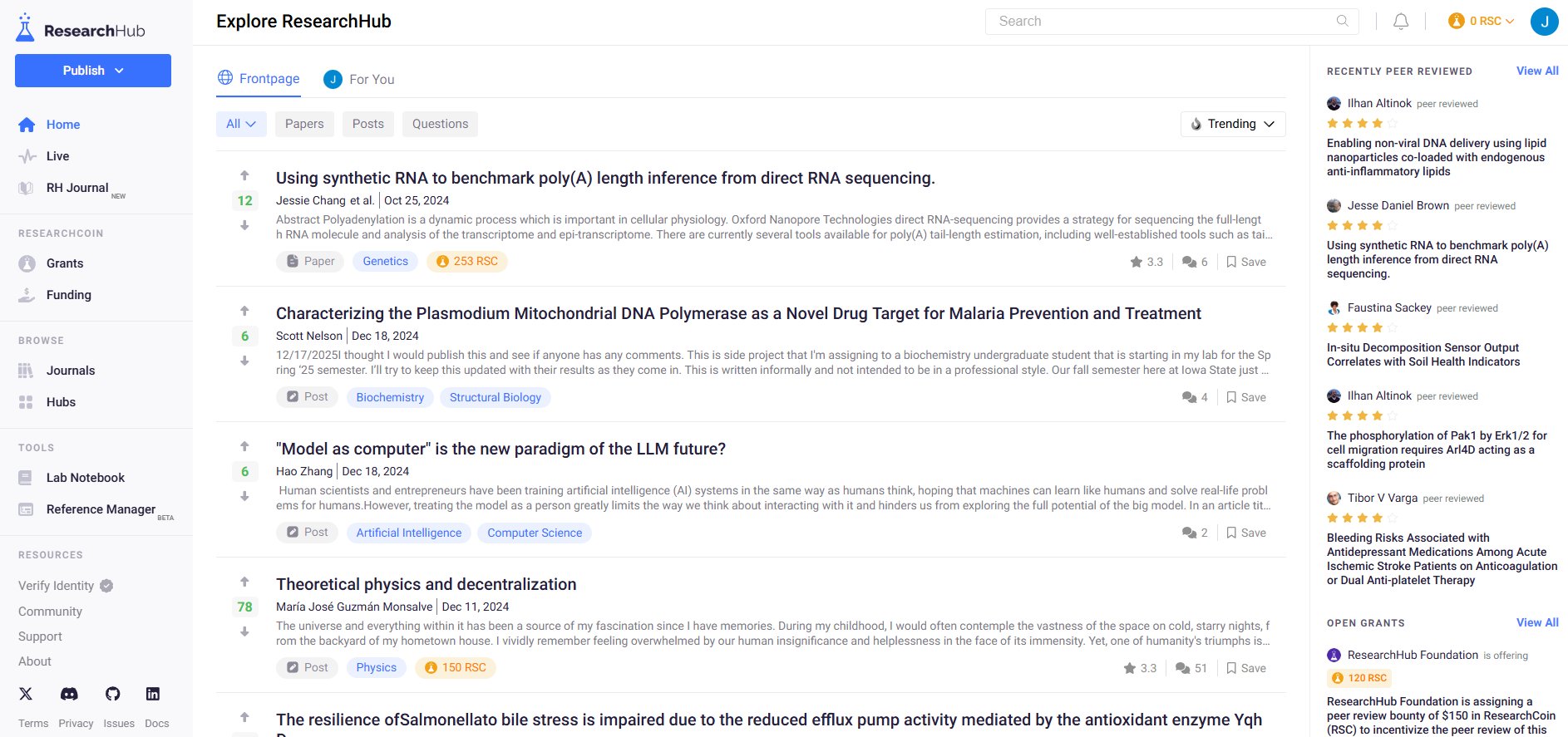Open the X (Twitter) social link
The width and height of the screenshot is (1568, 737).
26,694
